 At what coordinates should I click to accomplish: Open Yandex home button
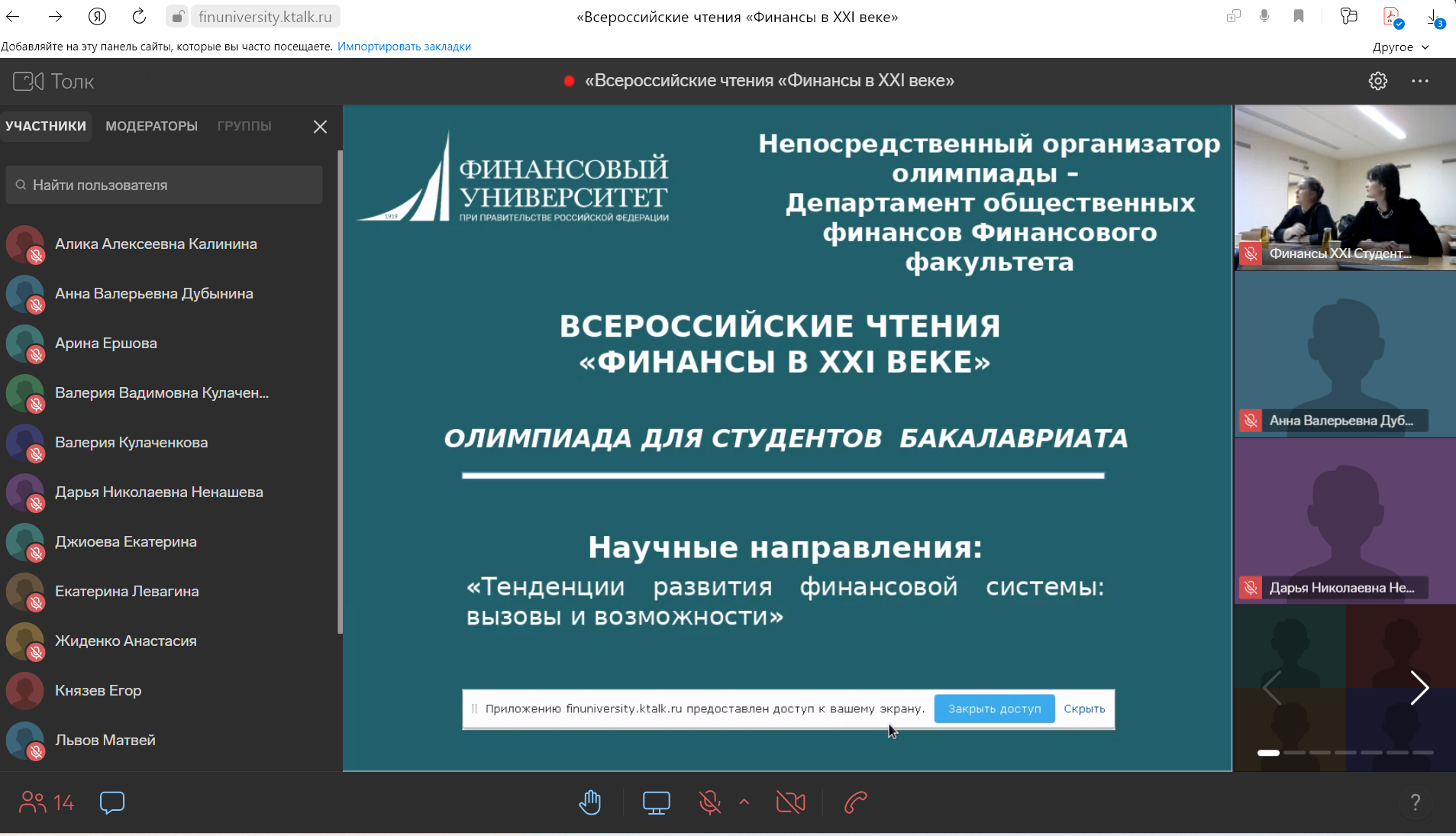coord(97,16)
